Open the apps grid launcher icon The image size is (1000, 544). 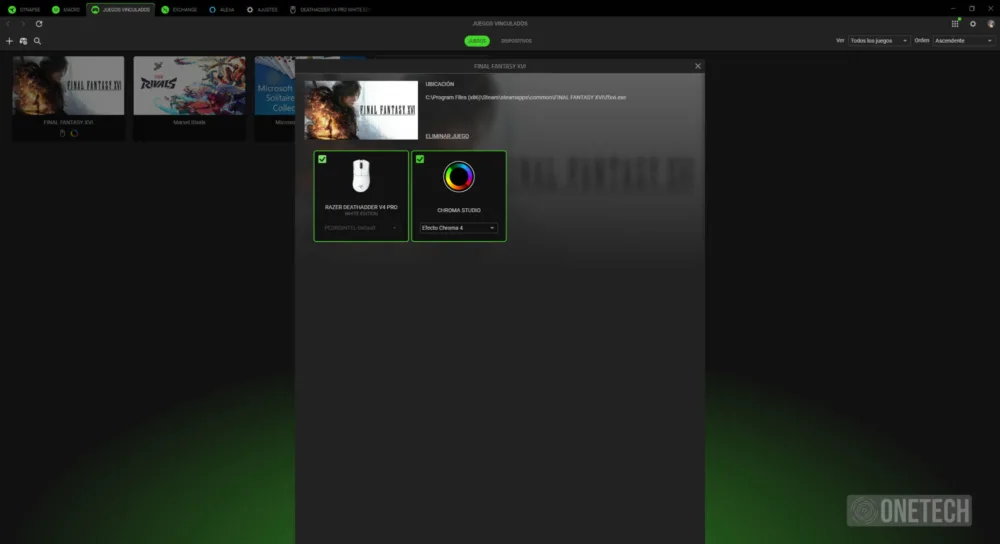point(955,24)
